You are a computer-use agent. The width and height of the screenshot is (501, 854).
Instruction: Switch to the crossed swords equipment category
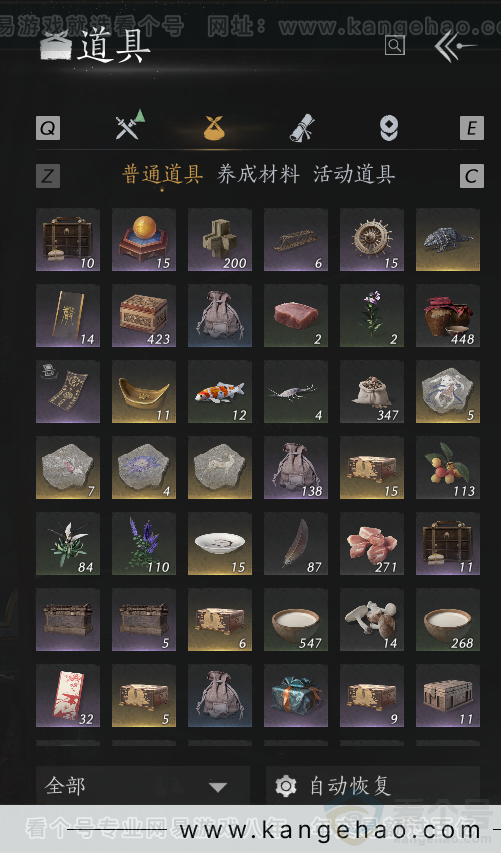[130, 125]
